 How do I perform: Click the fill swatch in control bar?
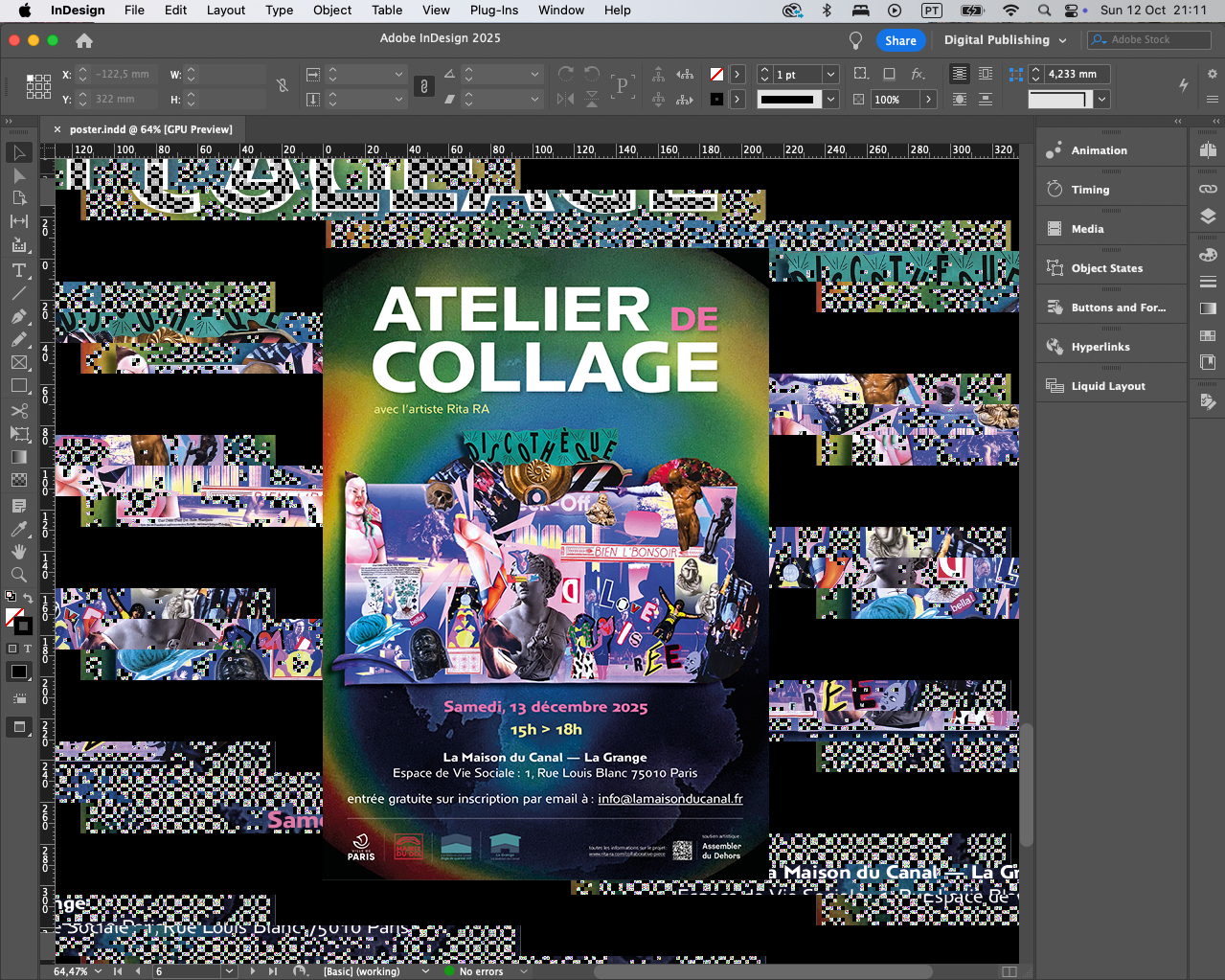click(716, 75)
